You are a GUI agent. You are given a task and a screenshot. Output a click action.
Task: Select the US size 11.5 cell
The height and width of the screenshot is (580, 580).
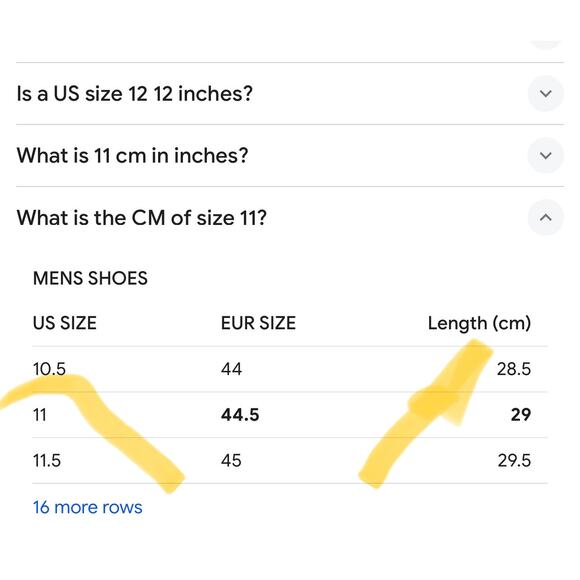47,461
